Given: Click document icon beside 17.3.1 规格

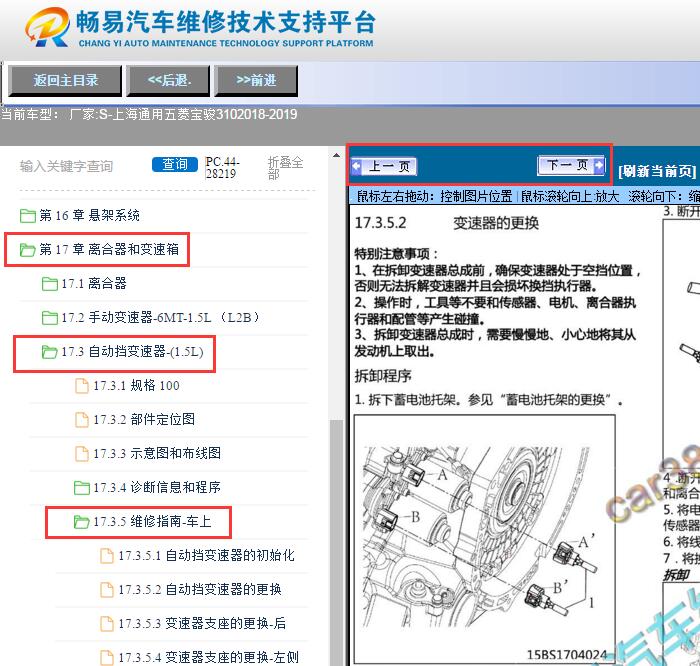Looking at the screenshot, I should tap(82, 386).
